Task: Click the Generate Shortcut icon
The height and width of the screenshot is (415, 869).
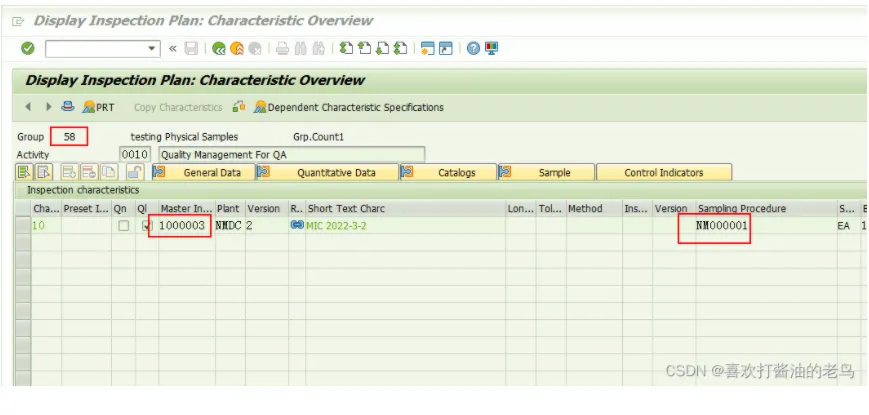Action: tap(446, 49)
